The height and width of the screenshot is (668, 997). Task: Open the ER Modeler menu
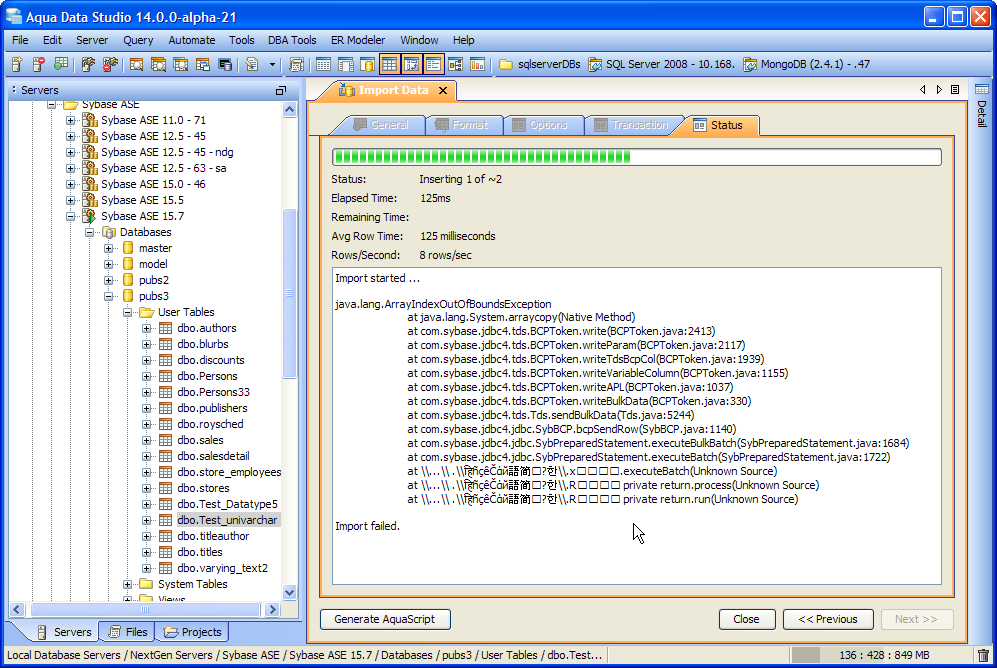click(x=358, y=40)
